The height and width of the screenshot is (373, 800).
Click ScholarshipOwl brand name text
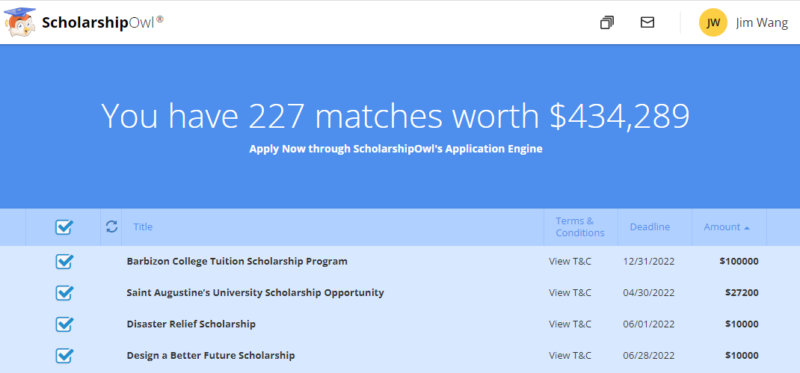click(103, 23)
